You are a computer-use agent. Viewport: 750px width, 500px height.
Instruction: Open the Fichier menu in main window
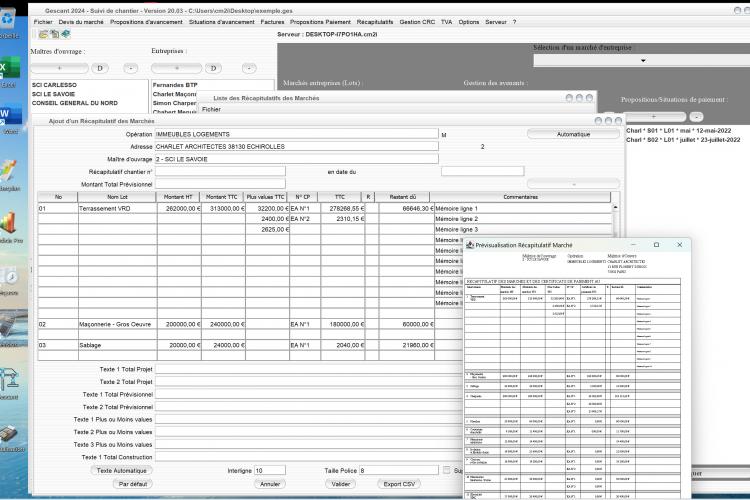(x=43, y=22)
